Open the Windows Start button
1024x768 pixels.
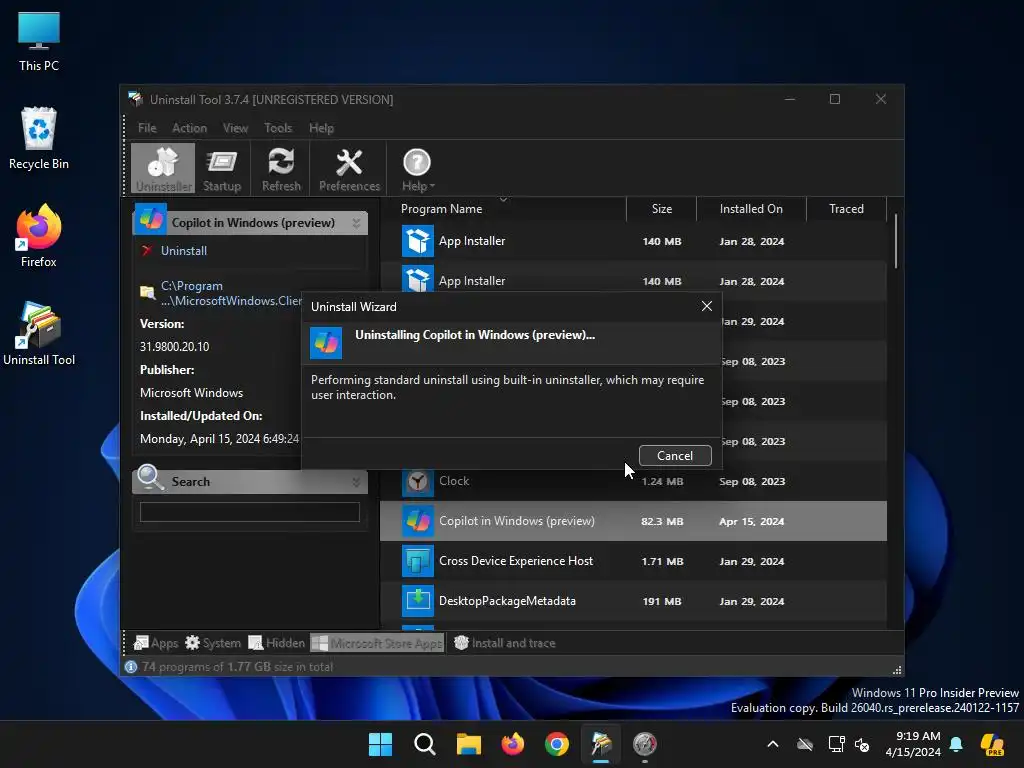[380, 744]
